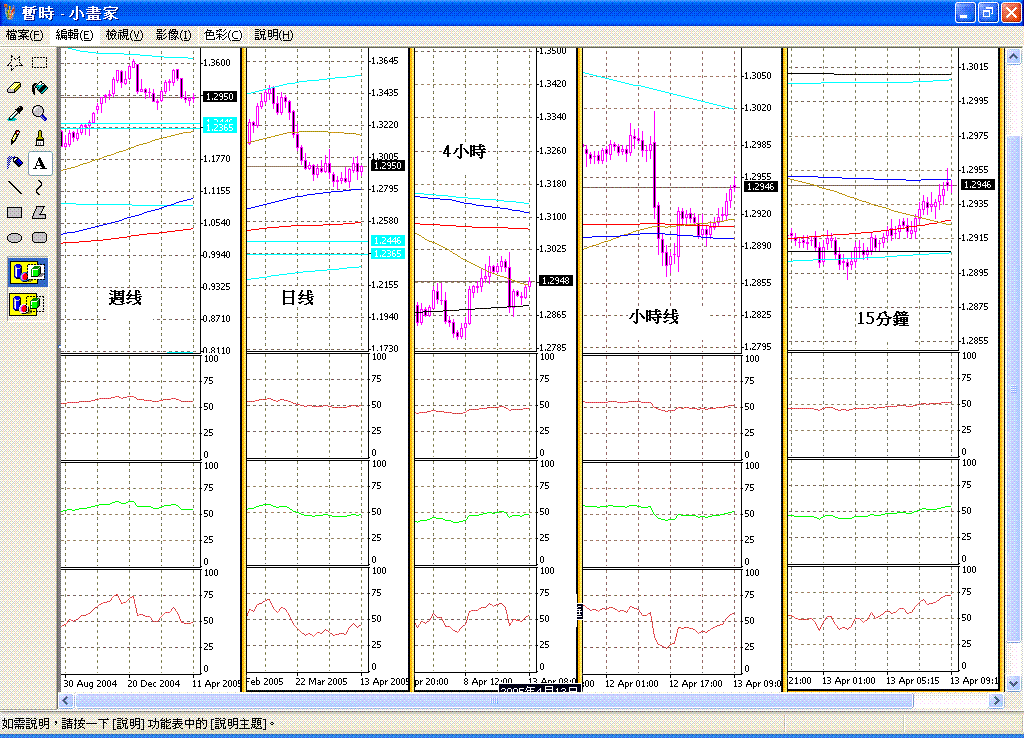
Task: Open the 檢視(V) menu
Action: click(124, 35)
